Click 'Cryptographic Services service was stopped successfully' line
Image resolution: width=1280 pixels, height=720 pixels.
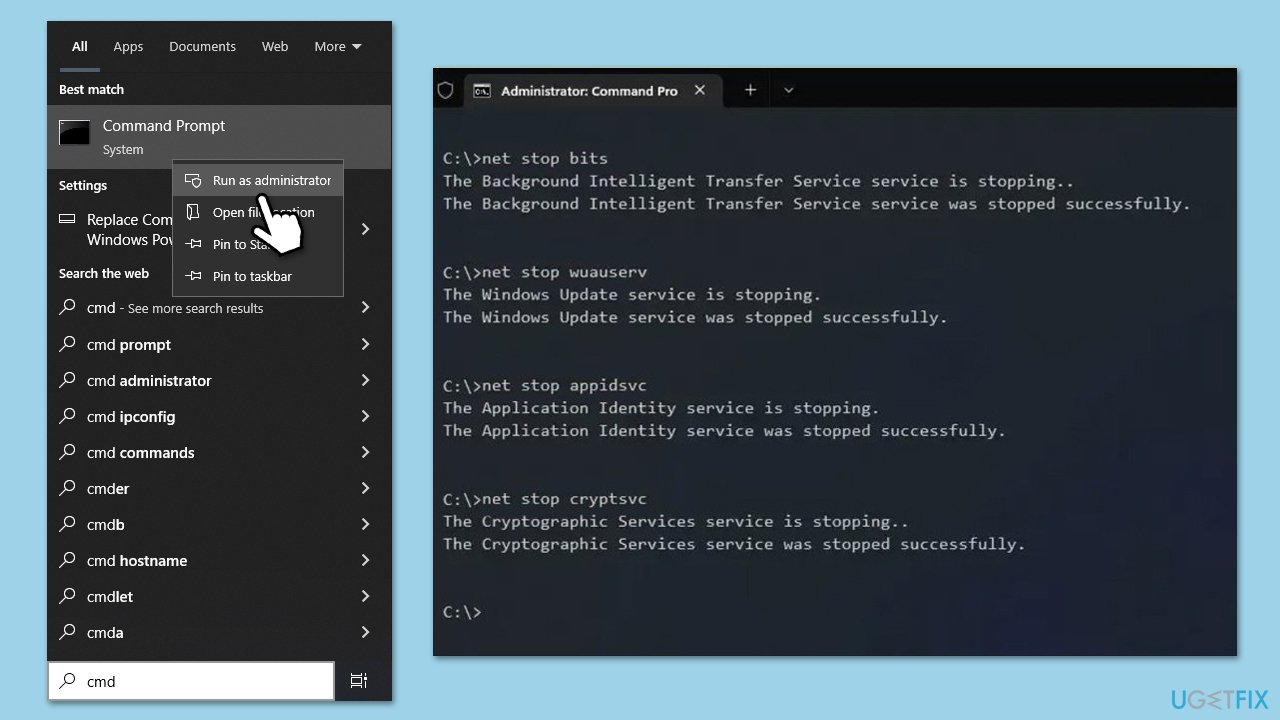(734, 544)
